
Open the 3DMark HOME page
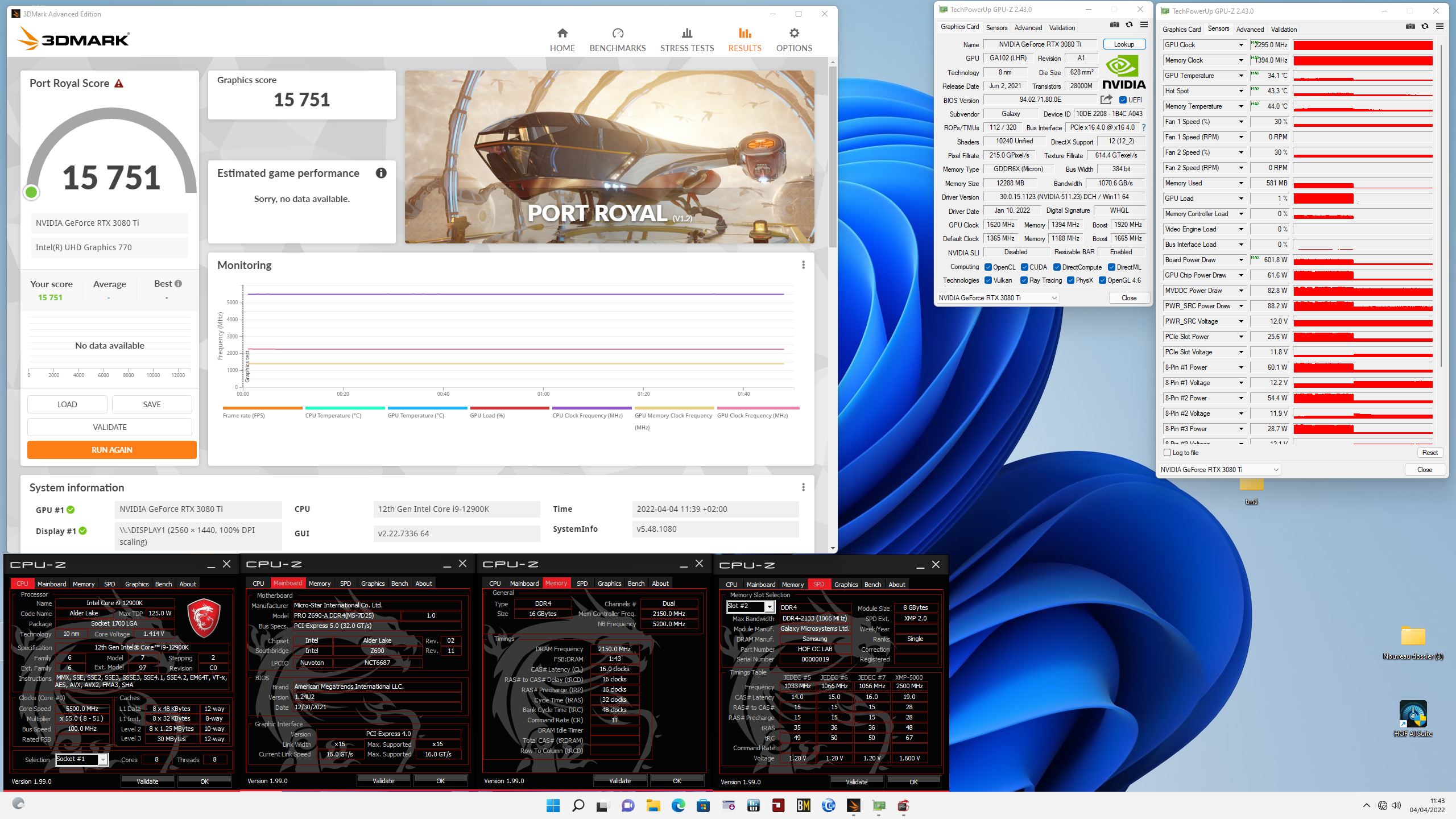562,40
